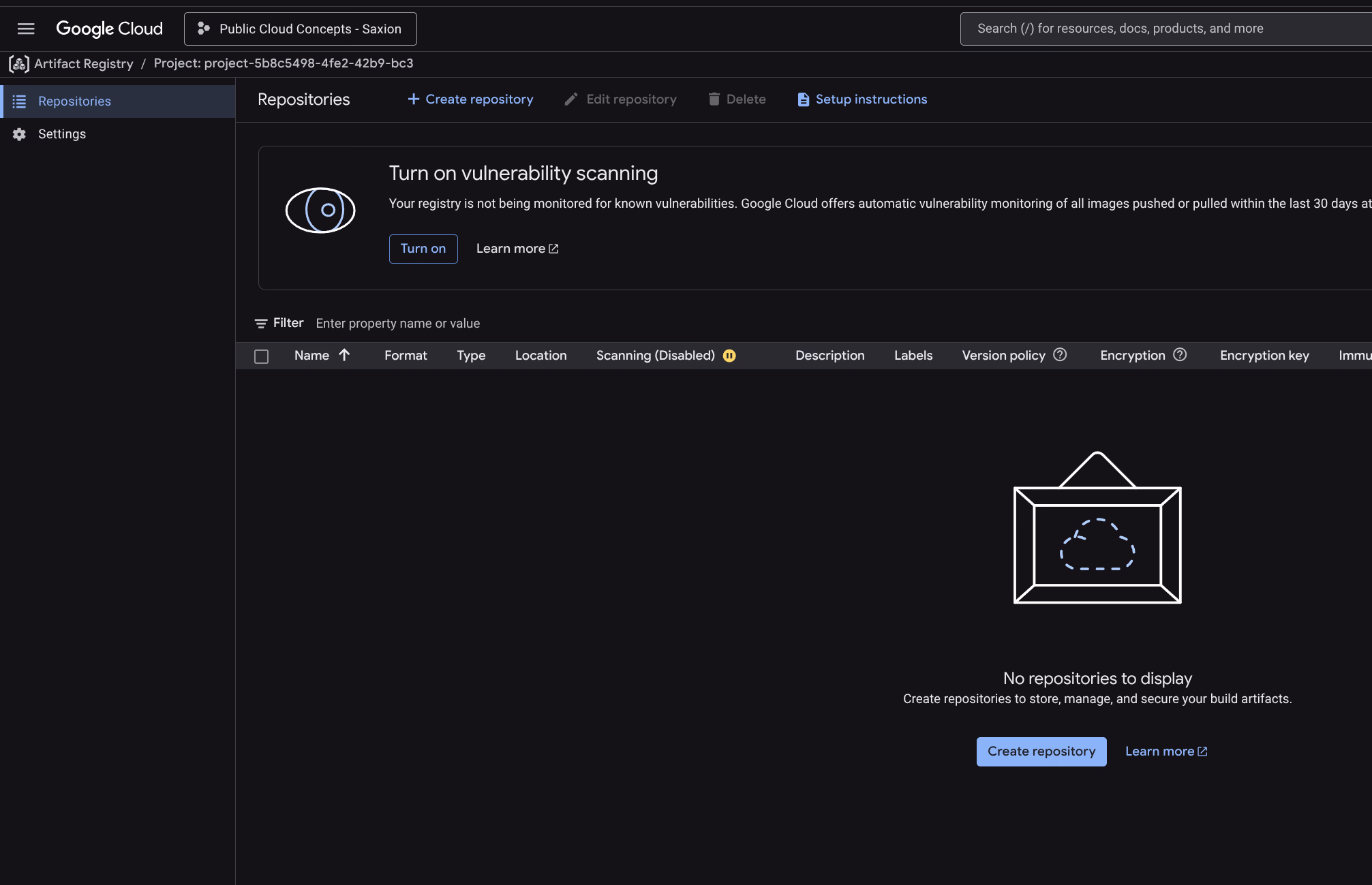
Task: Open the Version policy help icon
Action: coord(1061,355)
